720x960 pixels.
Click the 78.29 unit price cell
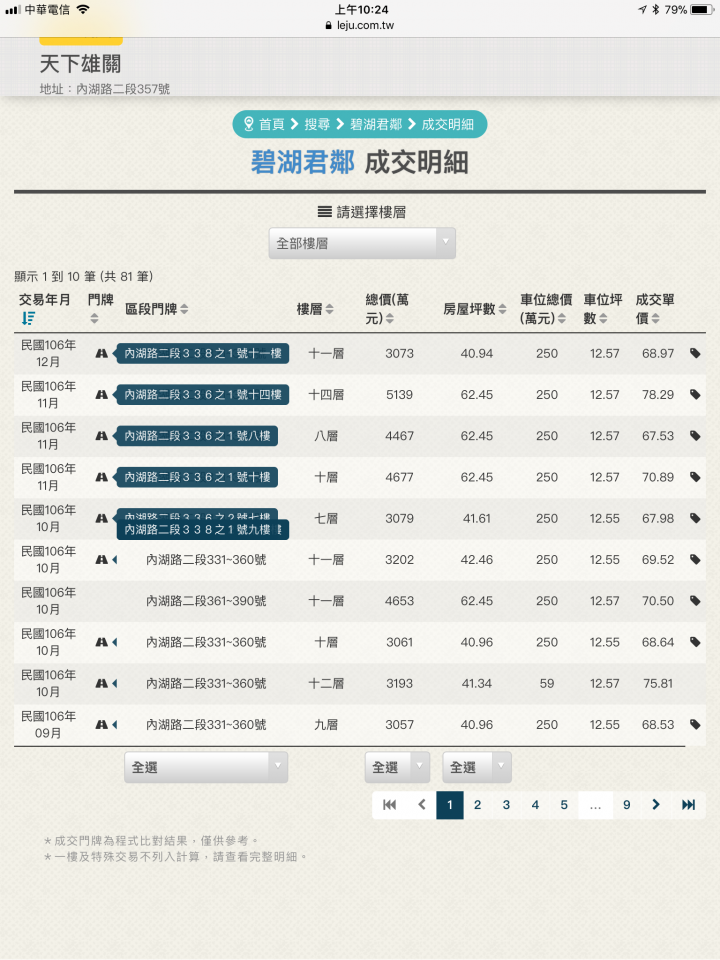coord(658,394)
